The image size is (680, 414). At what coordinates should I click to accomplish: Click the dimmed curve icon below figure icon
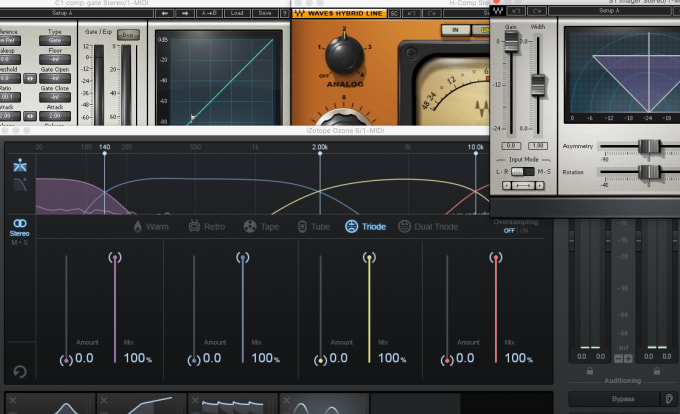click(x=20, y=185)
